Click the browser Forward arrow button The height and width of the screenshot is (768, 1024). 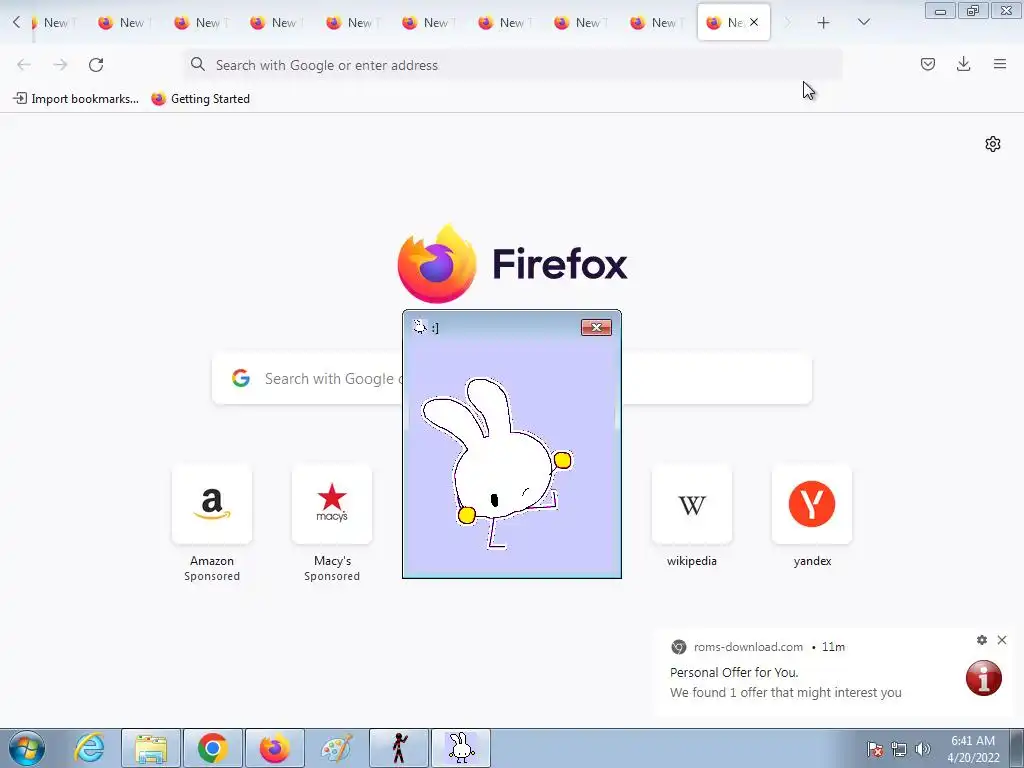pyautogui.click(x=60, y=65)
